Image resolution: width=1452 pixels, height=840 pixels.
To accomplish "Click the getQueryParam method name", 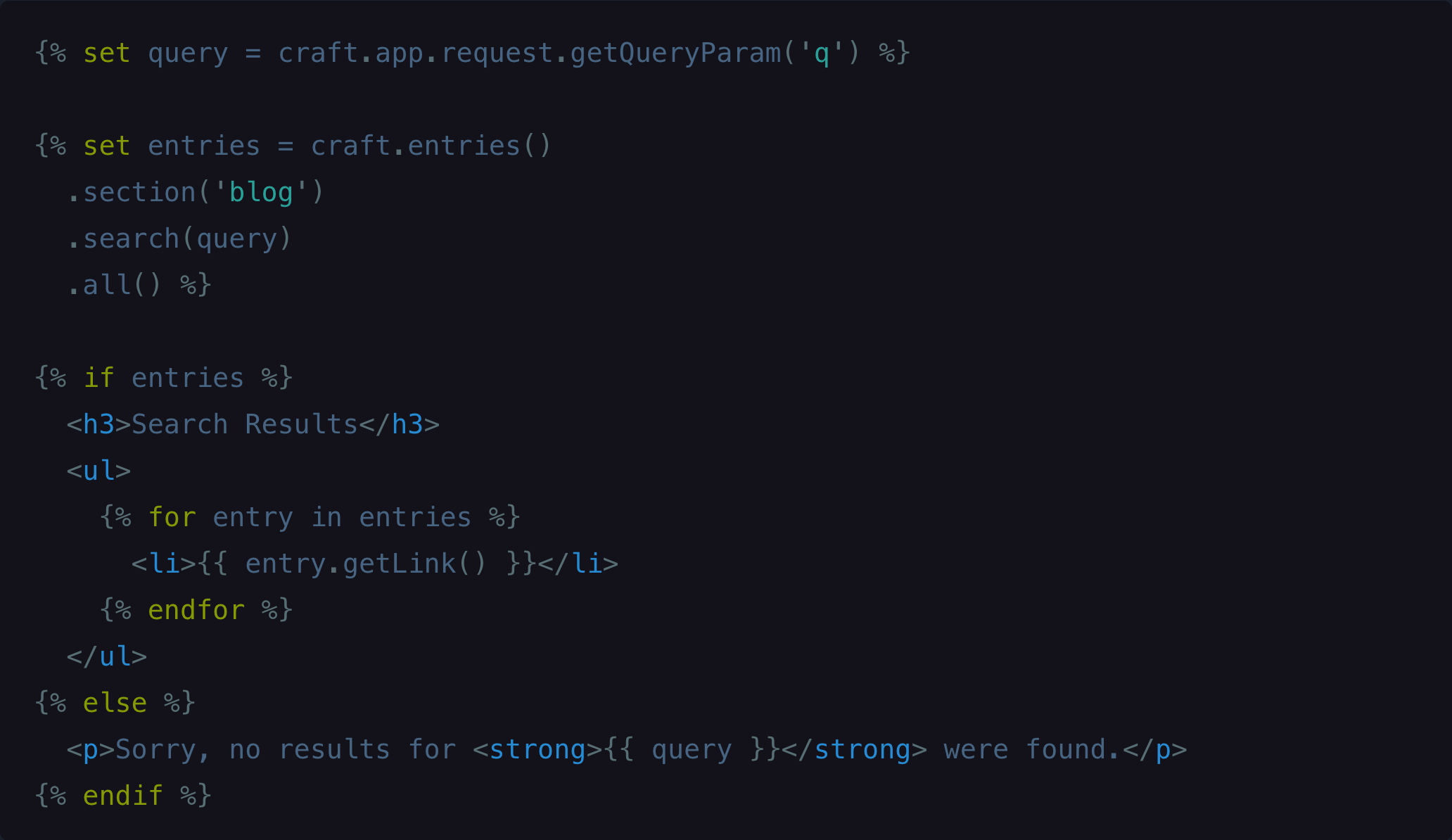I will (675, 53).
